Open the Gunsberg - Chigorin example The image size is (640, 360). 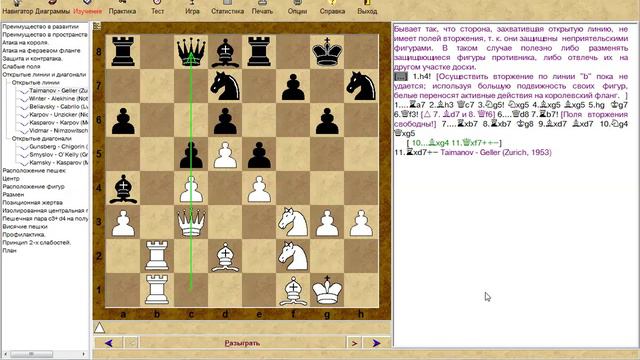58,147
